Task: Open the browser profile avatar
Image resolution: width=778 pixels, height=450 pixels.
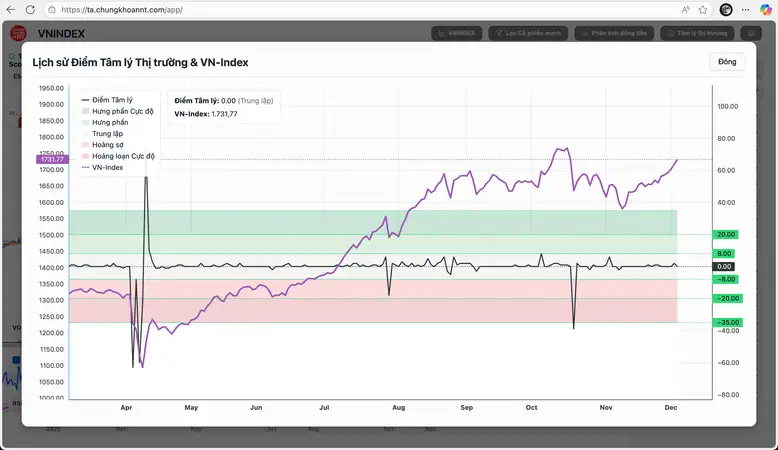Action: (x=726, y=9)
